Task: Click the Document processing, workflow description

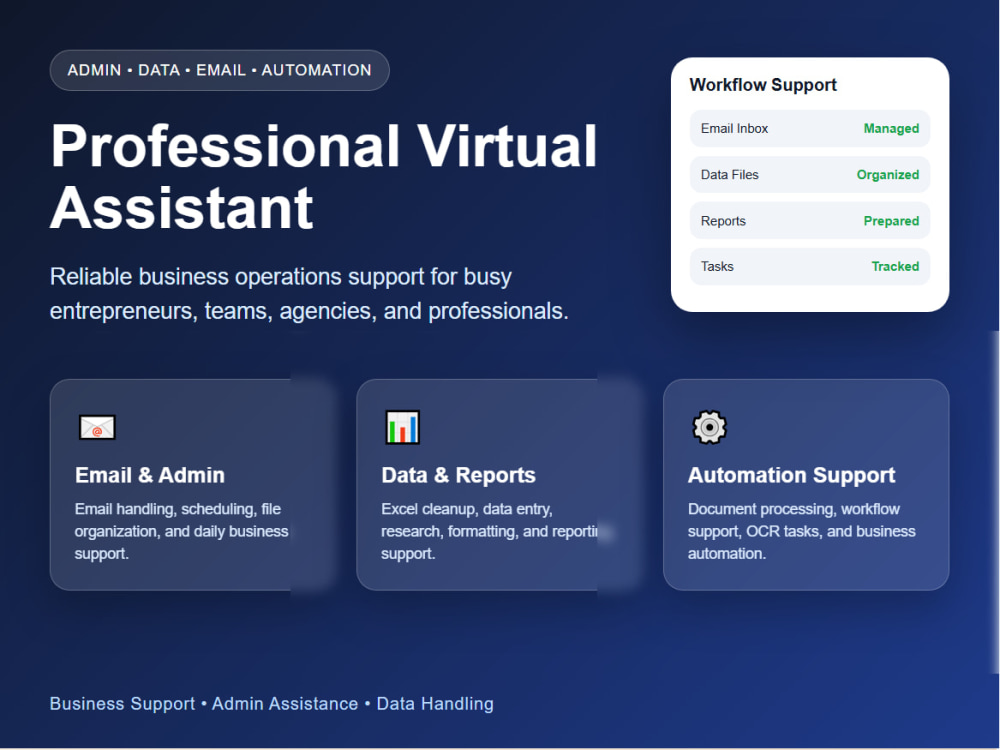Action: (x=802, y=531)
